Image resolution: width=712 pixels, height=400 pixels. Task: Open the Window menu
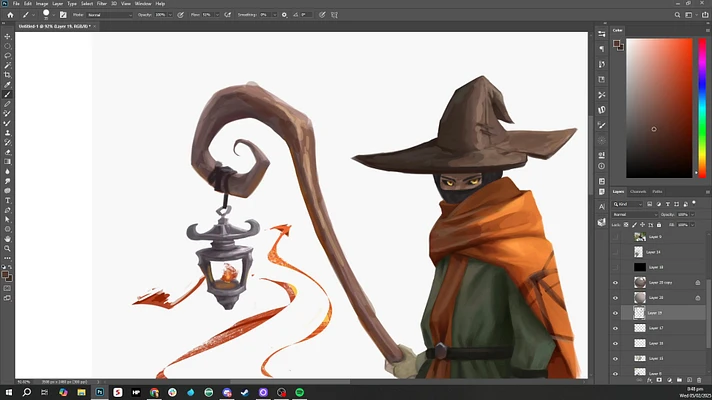pos(143,4)
